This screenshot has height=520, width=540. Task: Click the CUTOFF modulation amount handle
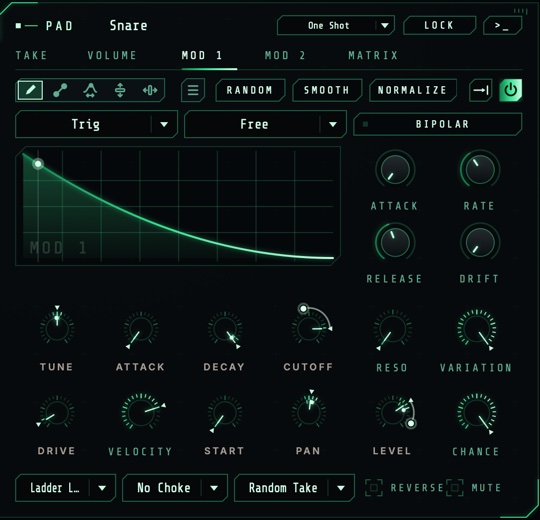pos(303,308)
